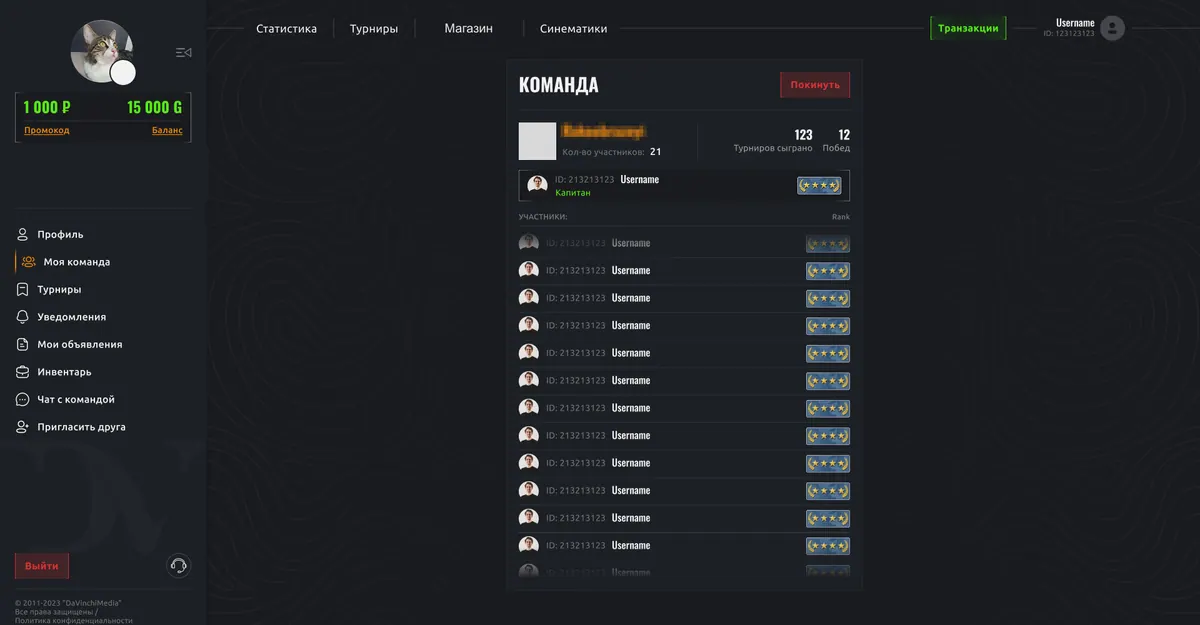Image resolution: width=1200 pixels, height=625 pixels.
Task: Click the Rank column header
Action: pos(841,217)
